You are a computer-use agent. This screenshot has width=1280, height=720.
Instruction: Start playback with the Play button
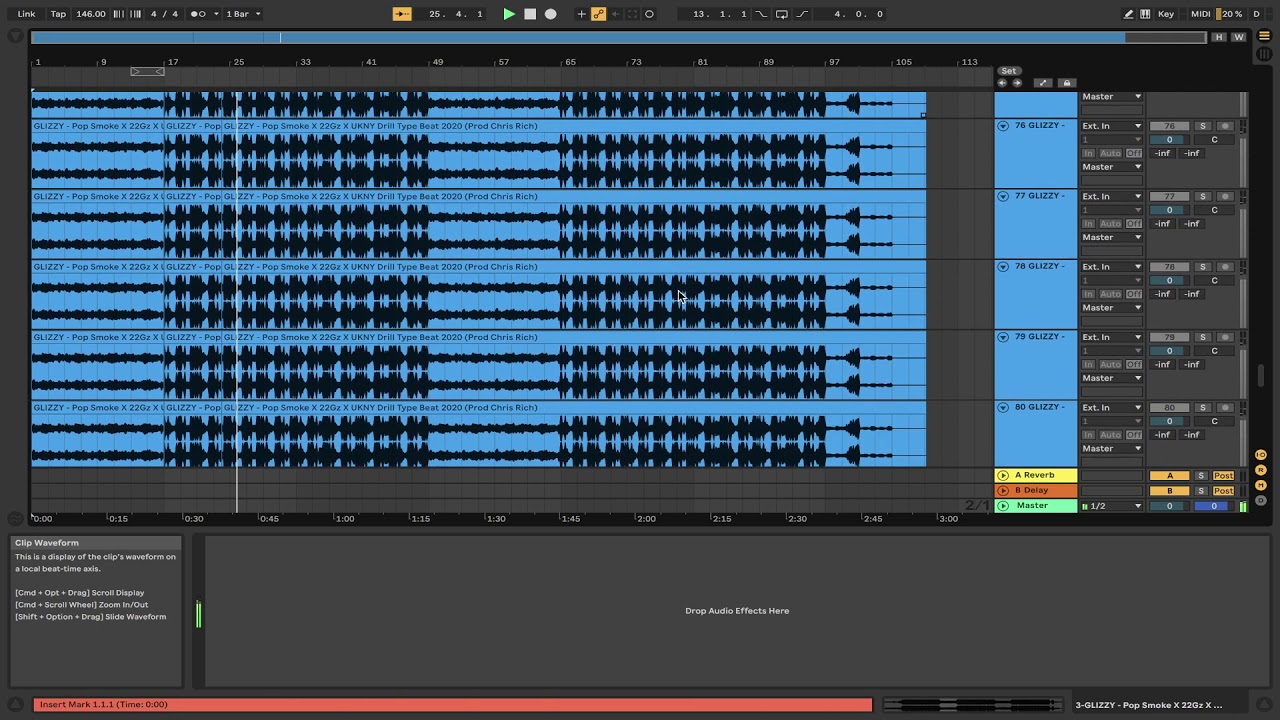[x=509, y=14]
